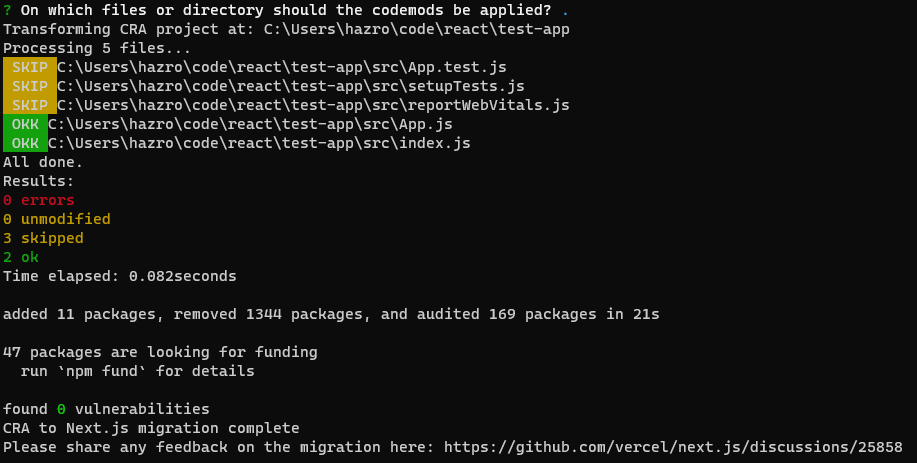Click the red '0 errors' result line
Viewport: 917px width, 463px height.
pos(39,200)
